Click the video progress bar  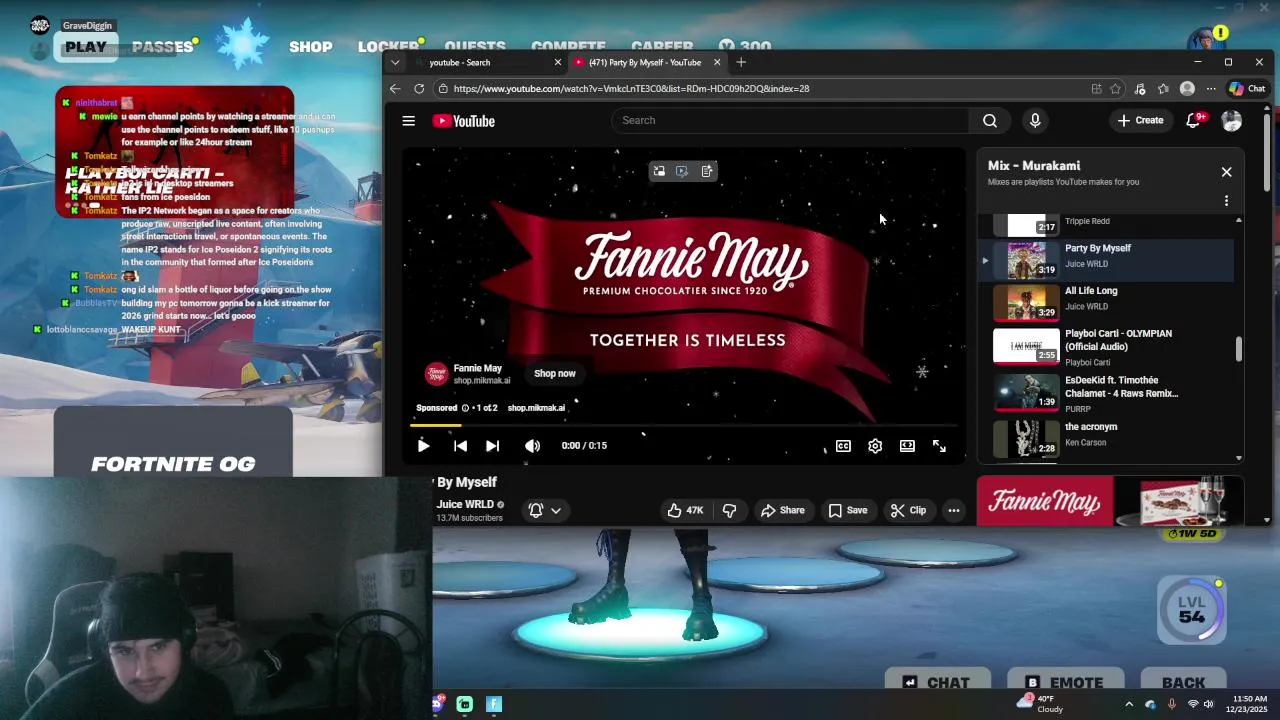685,426
